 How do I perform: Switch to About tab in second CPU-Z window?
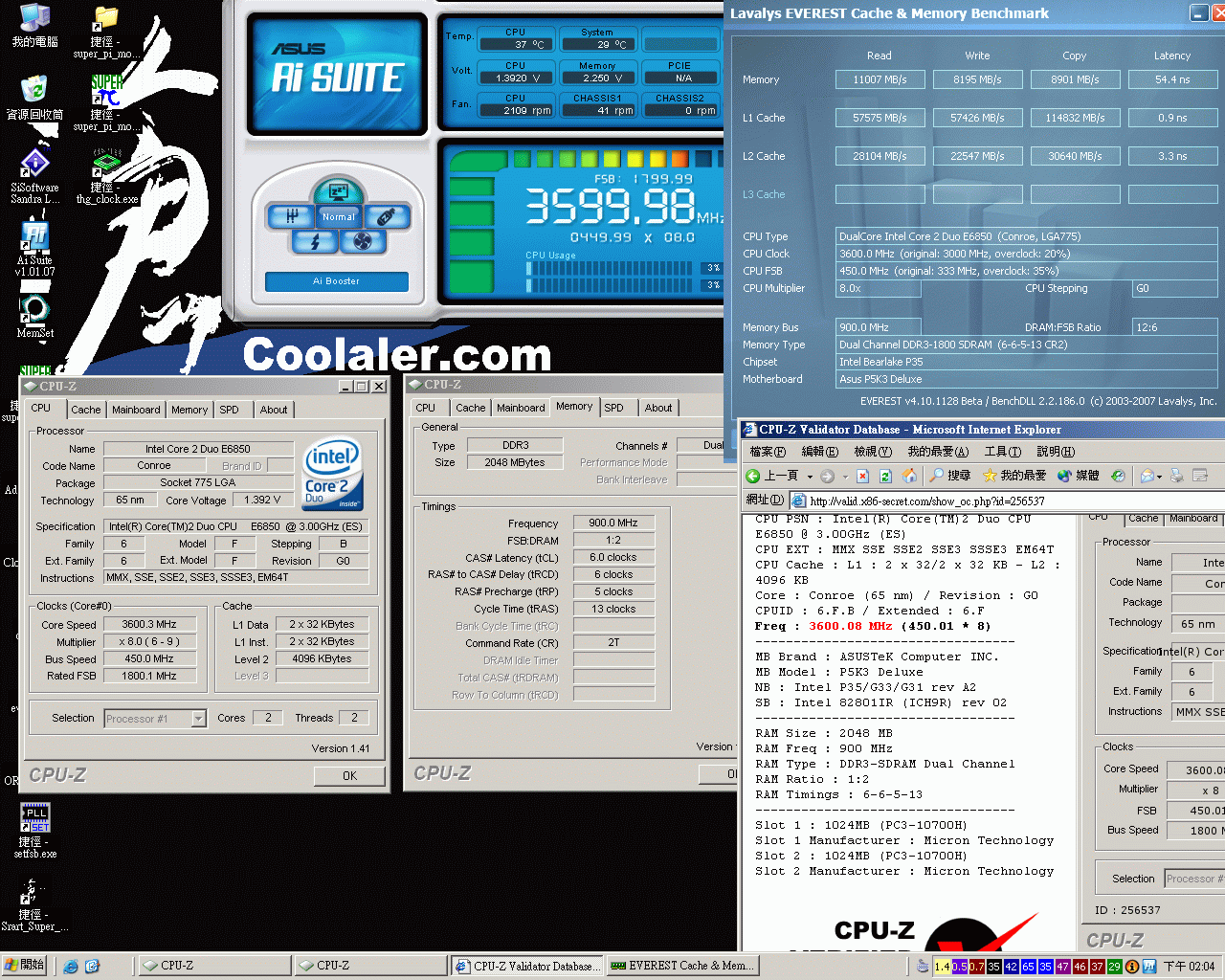[657, 408]
